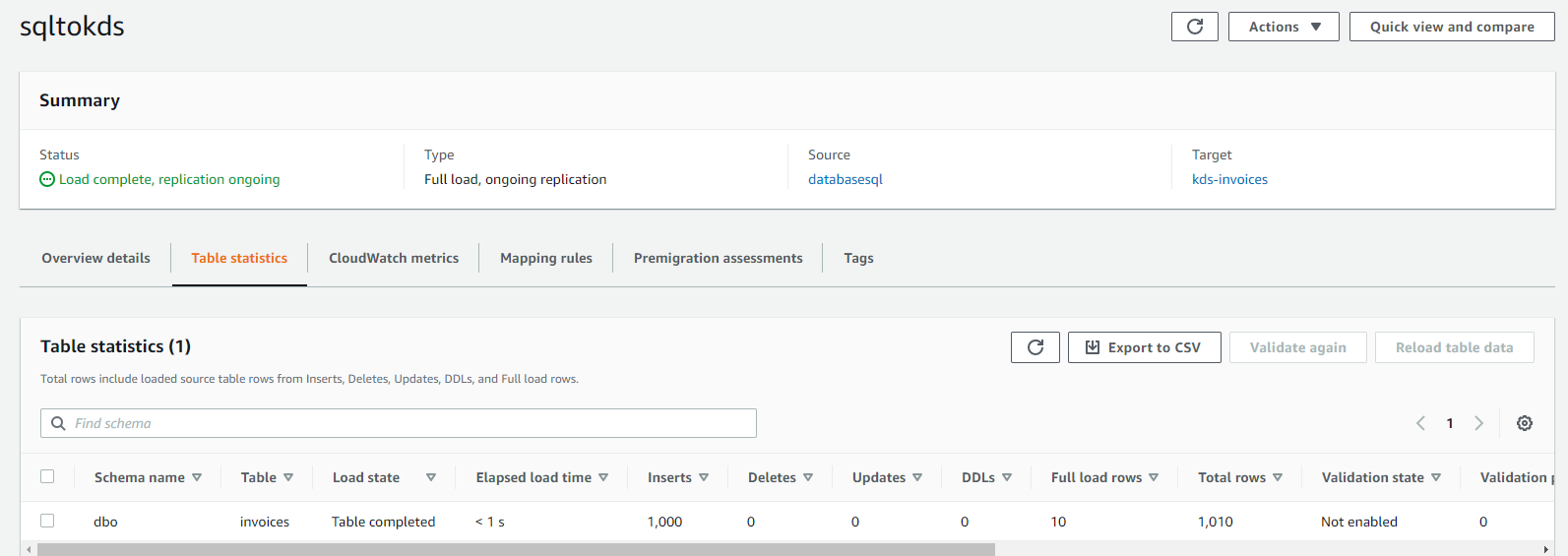Open the Actions dropdown menu
Screen dimensions: 1568x556
[1283, 27]
